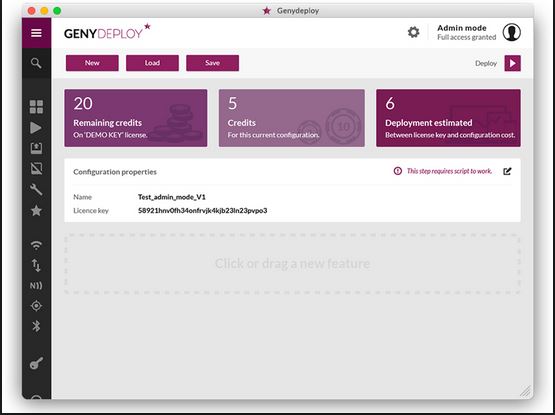Click the yellow minimize window button
Viewport: 555px width, 415px height.
tap(44, 11)
